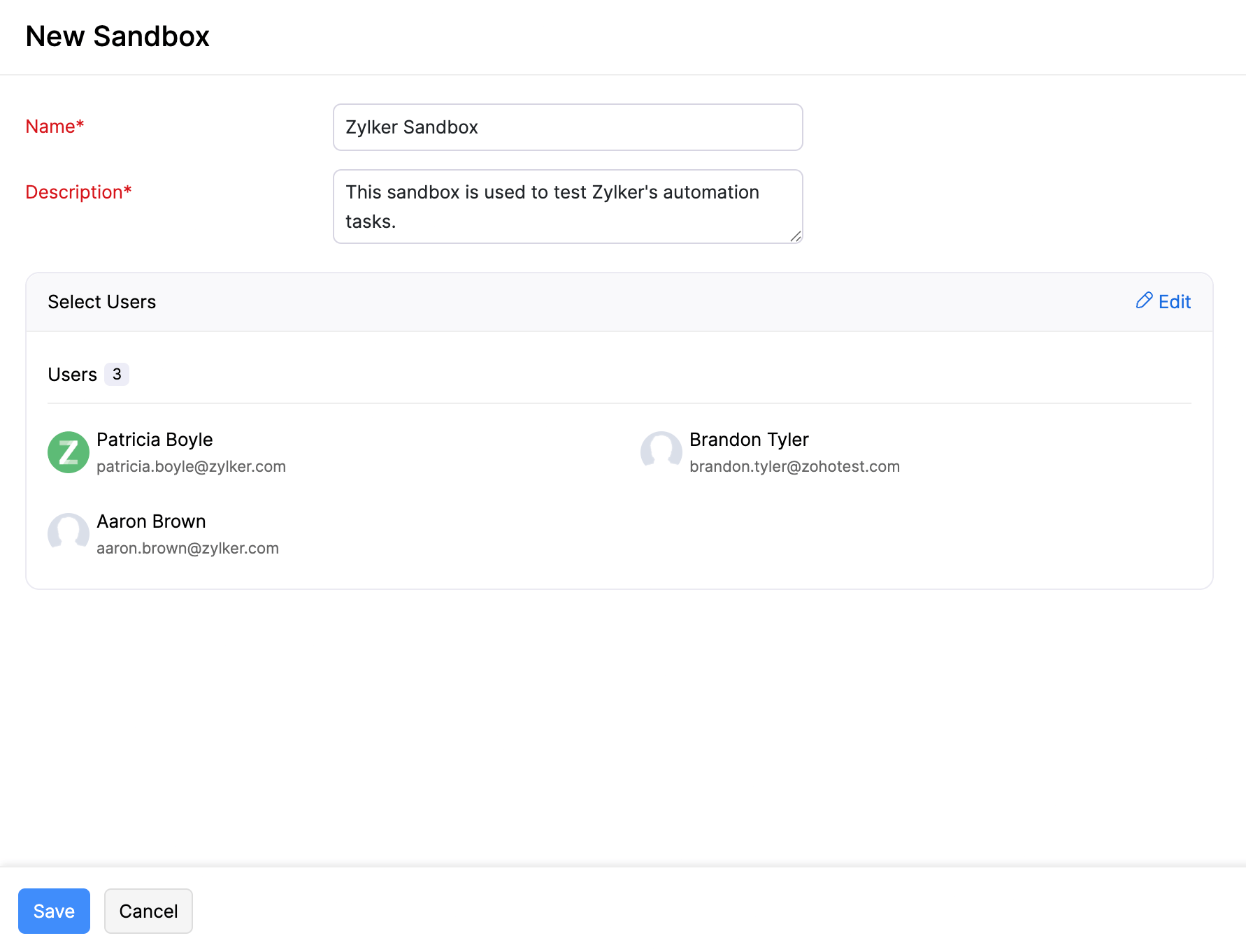
Task: Click the New Sandbox page title
Action: [117, 36]
